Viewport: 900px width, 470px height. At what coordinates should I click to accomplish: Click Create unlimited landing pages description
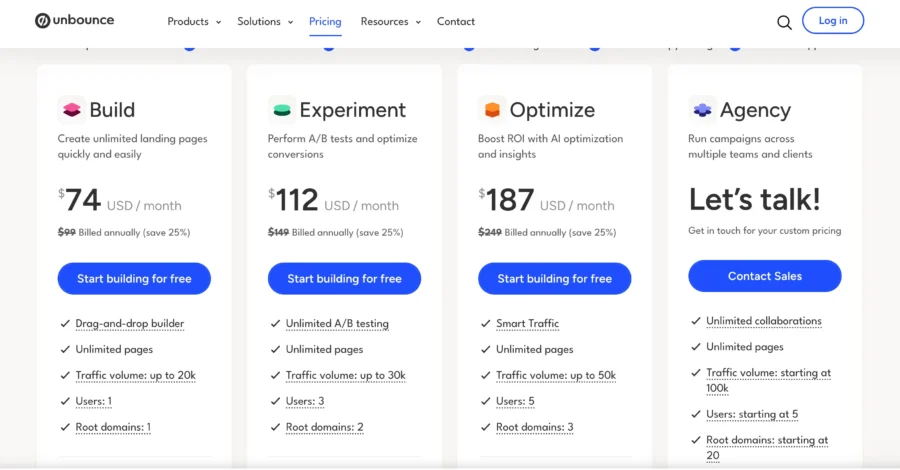[x=133, y=146]
